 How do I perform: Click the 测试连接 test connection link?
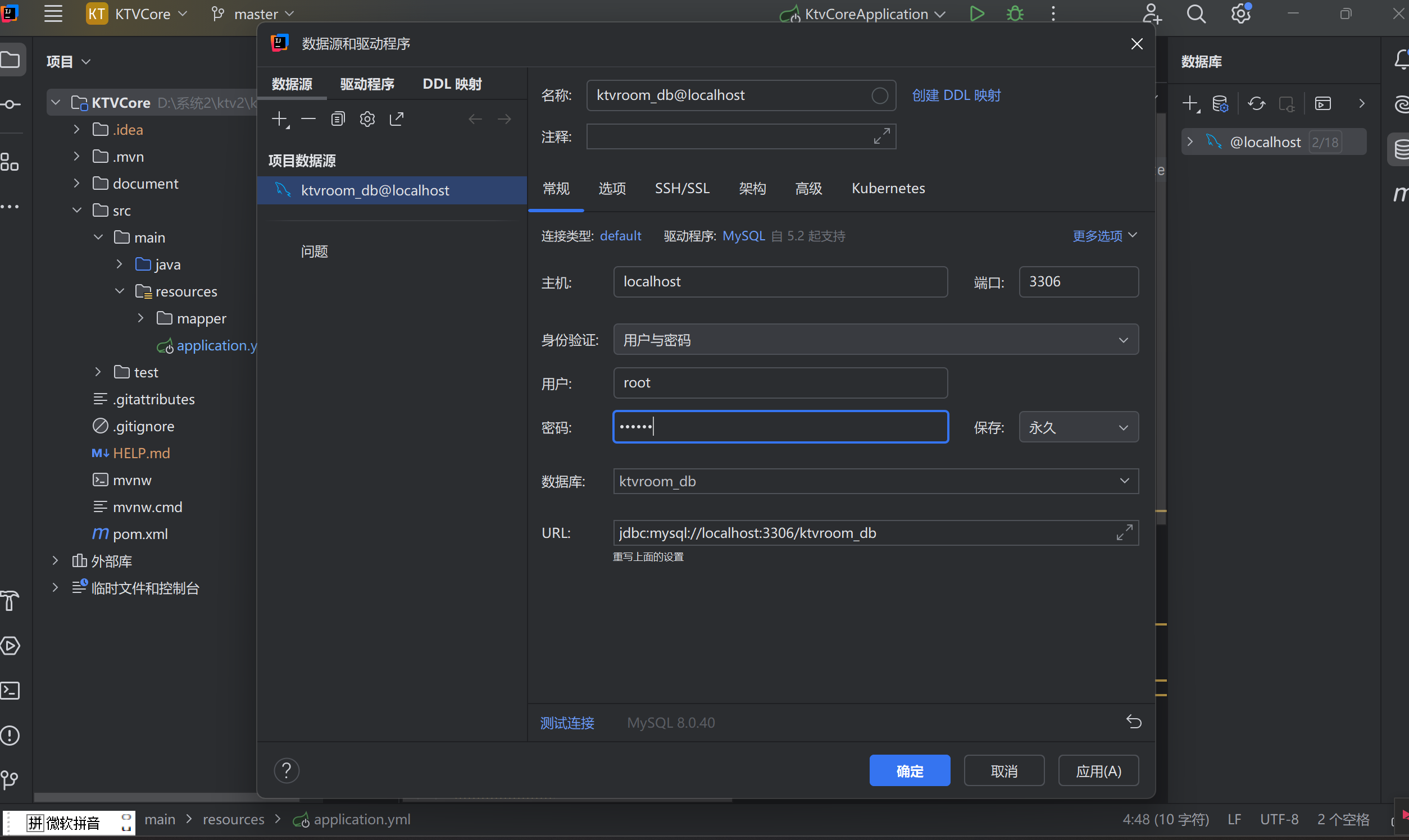coord(567,723)
